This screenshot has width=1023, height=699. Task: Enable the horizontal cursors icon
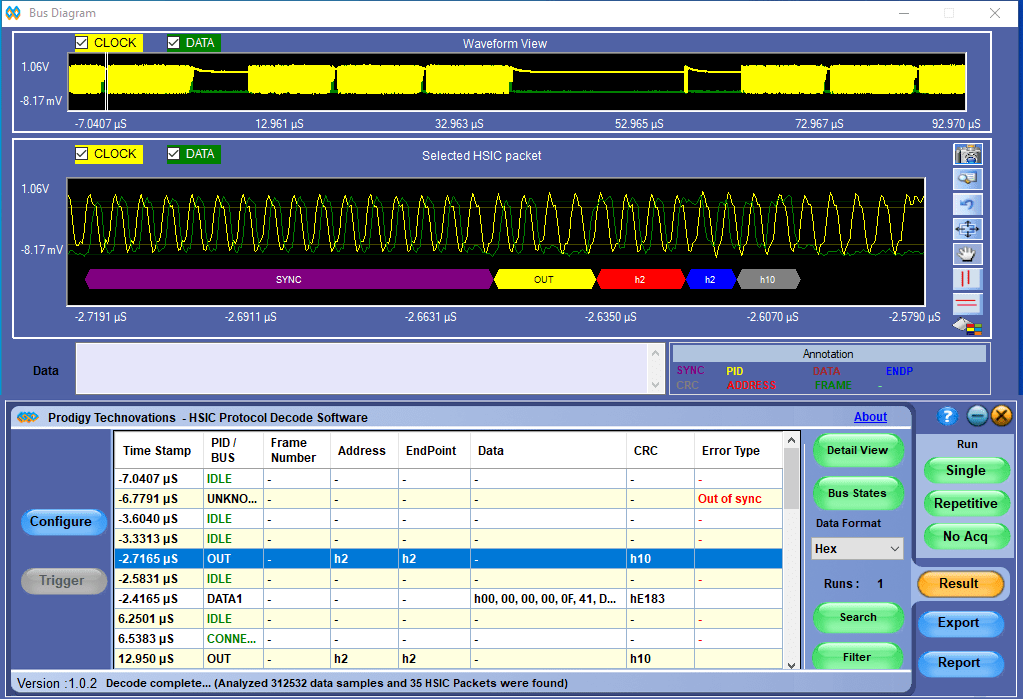[968, 304]
